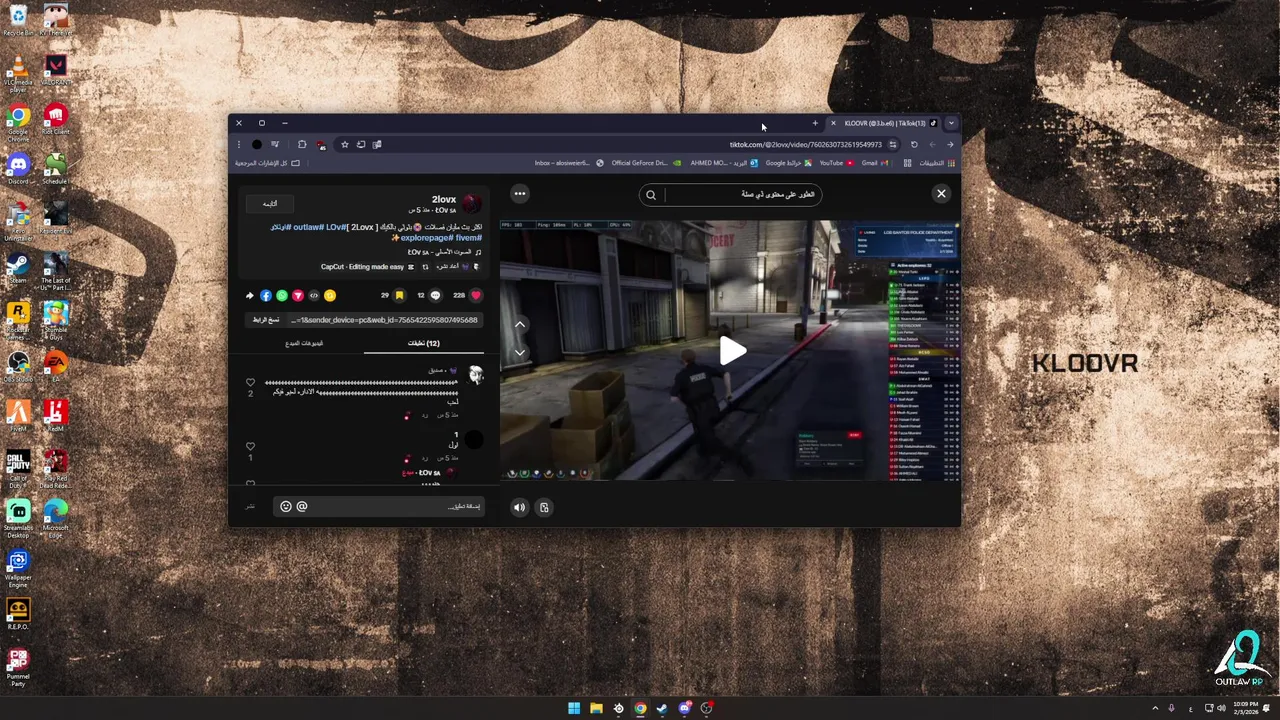Open a new browser tab with plus
Image resolution: width=1280 pixels, height=720 pixels.
click(x=815, y=123)
